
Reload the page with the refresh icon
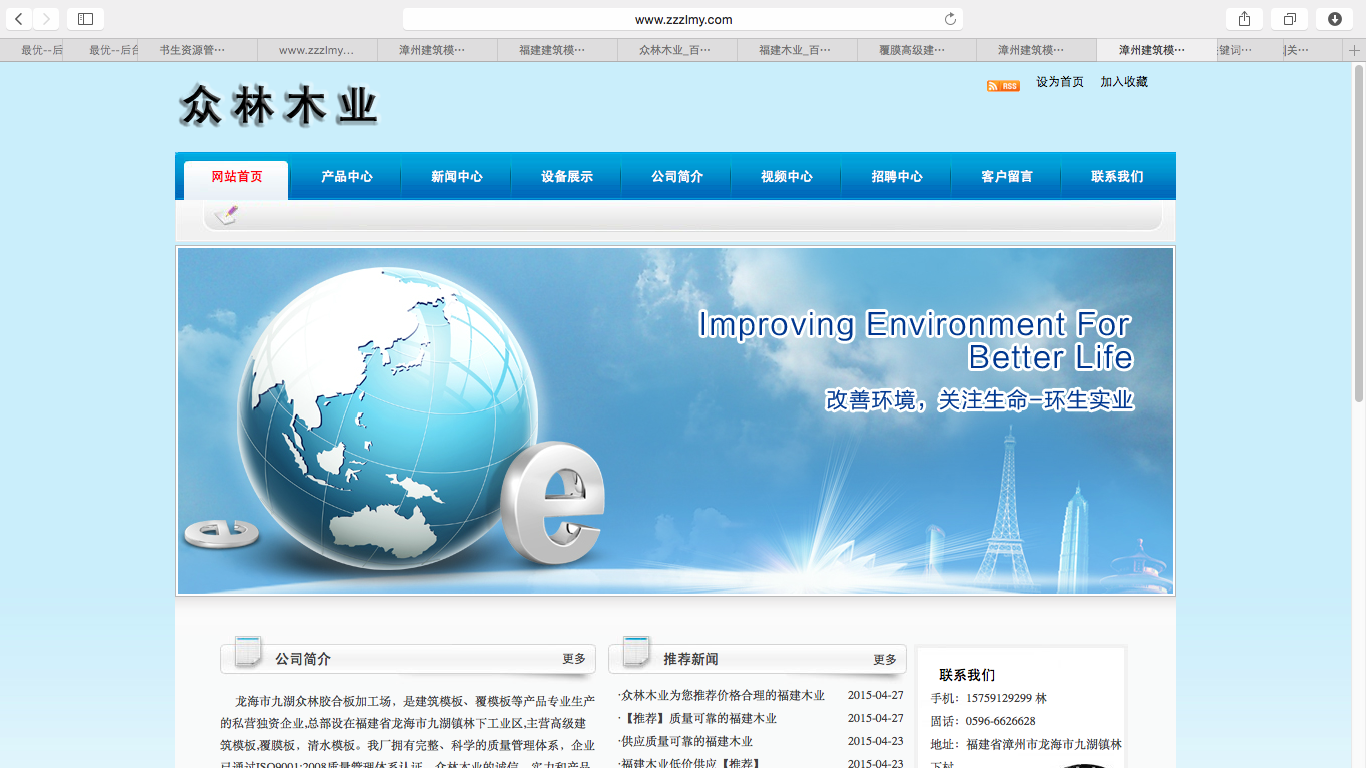pyautogui.click(x=950, y=19)
